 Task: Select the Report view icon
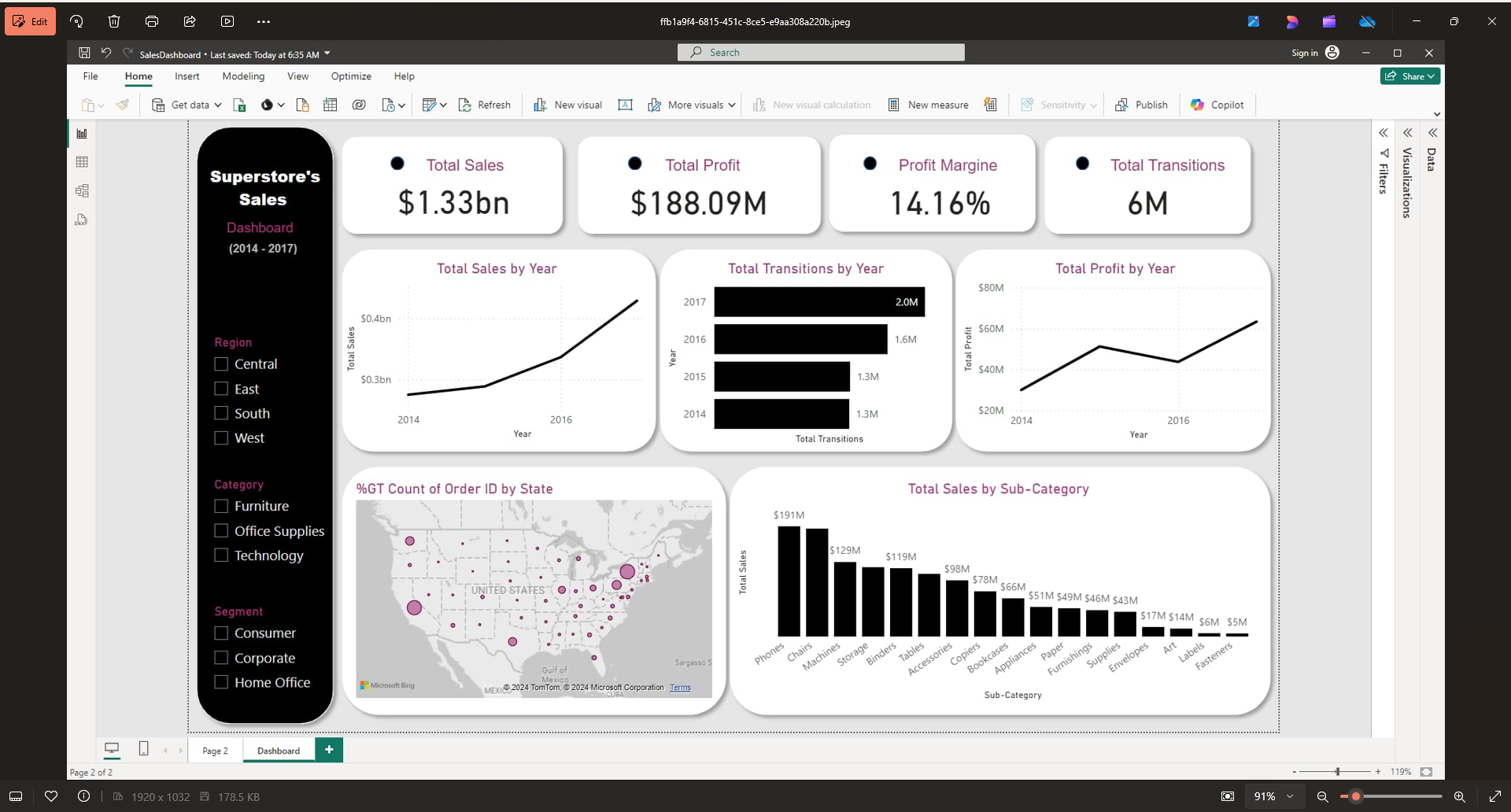tap(81, 133)
